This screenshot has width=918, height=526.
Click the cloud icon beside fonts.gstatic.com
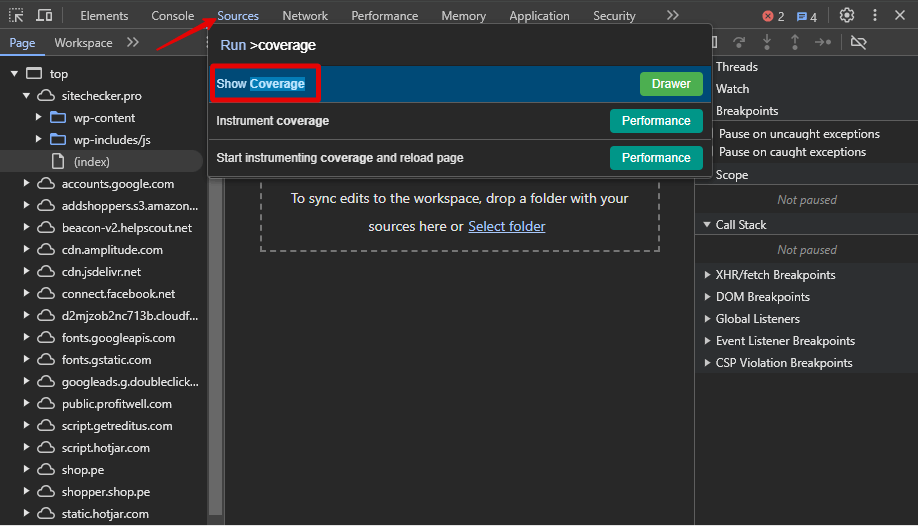click(x=46, y=360)
